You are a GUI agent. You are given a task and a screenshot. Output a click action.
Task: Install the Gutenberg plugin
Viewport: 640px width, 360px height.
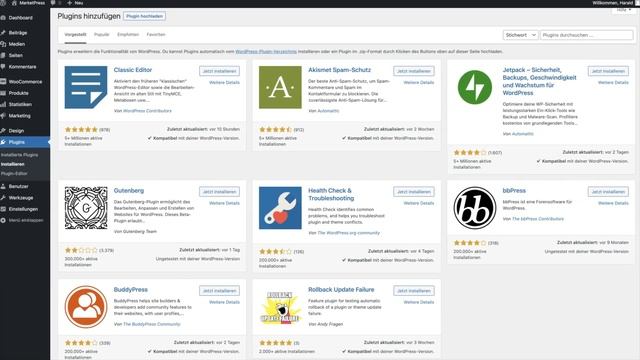click(219, 192)
